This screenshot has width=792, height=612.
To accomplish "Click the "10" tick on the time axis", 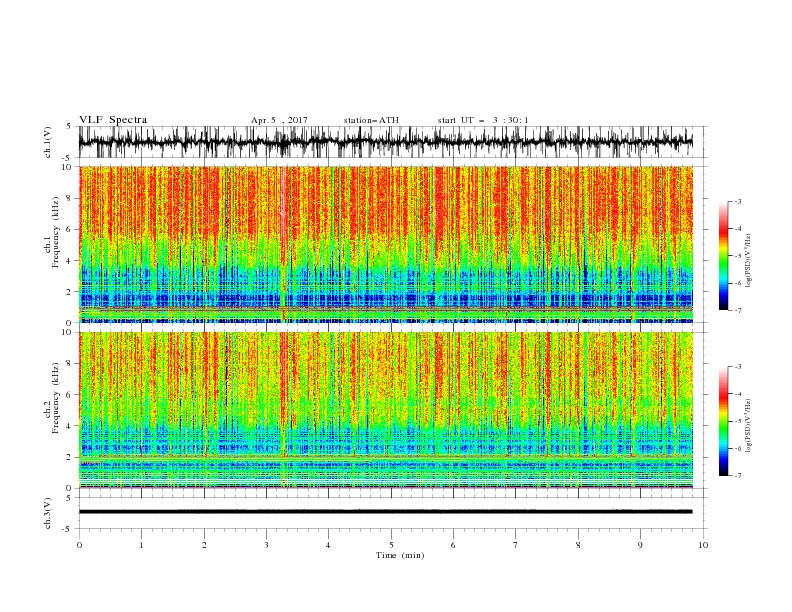I will [x=703, y=545].
